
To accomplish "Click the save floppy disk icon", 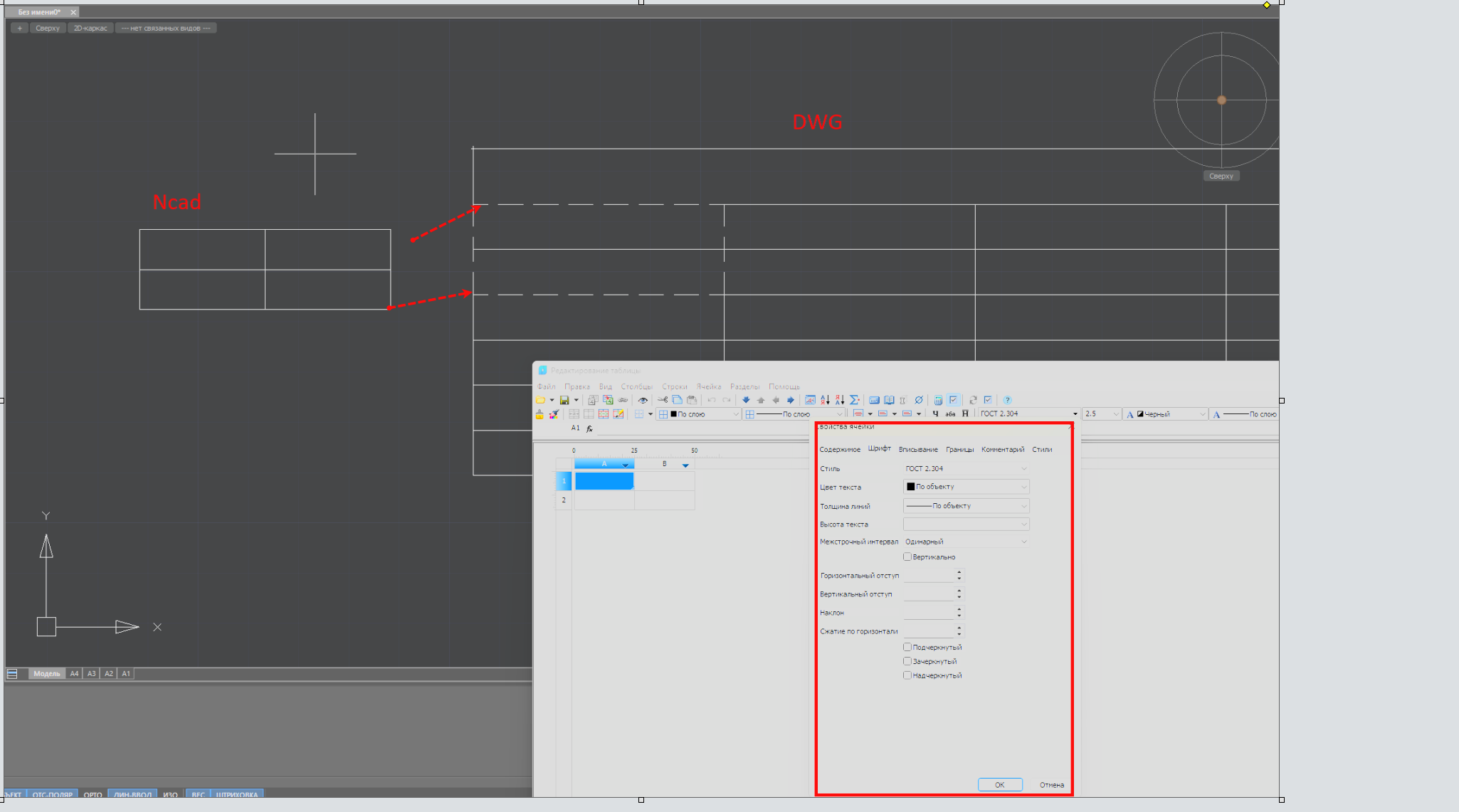I will click(x=564, y=400).
